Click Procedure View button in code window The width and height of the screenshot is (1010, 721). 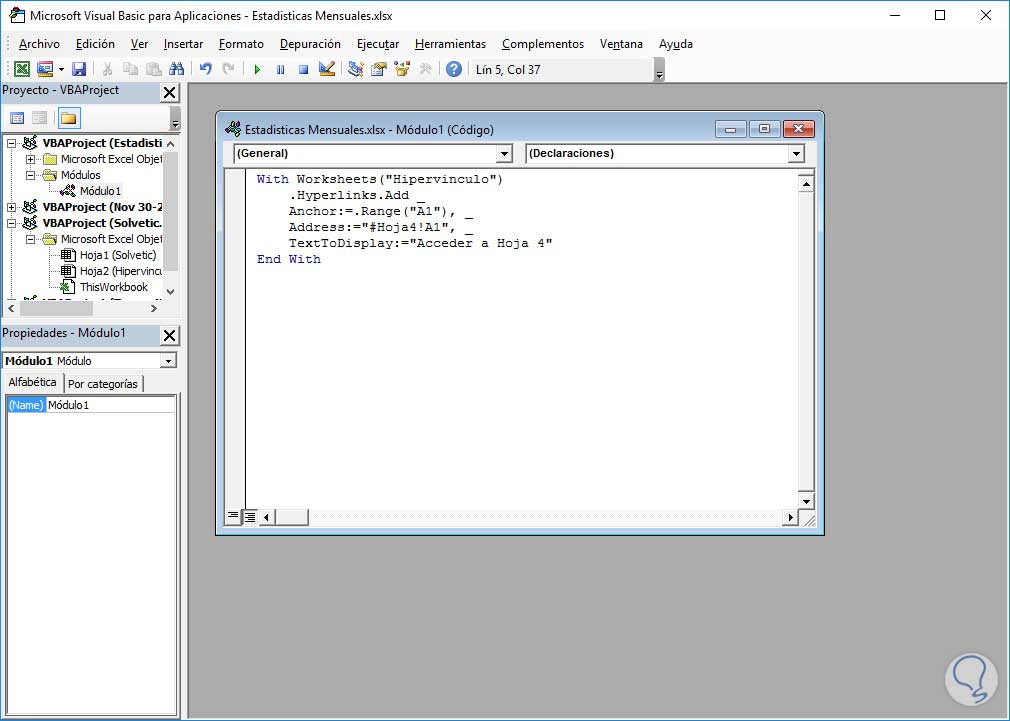point(233,517)
